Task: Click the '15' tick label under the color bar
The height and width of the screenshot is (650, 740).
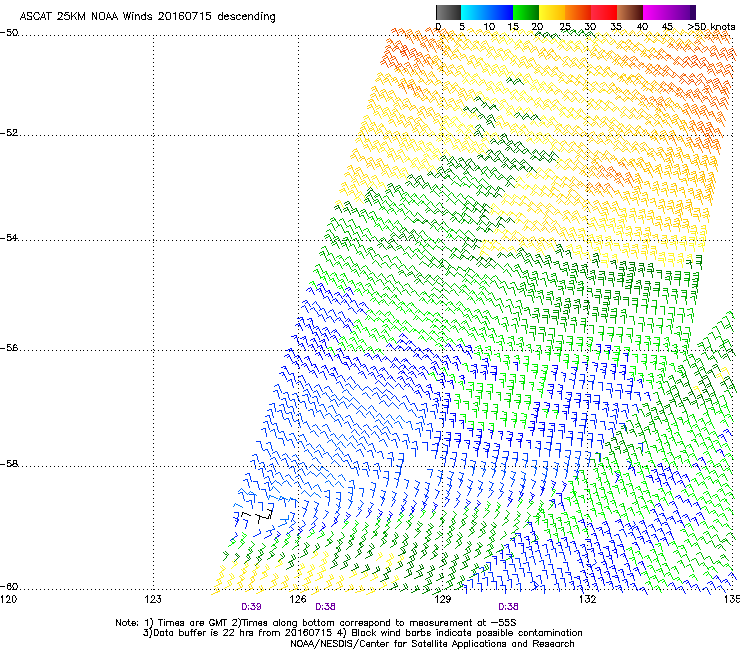Action: click(513, 27)
